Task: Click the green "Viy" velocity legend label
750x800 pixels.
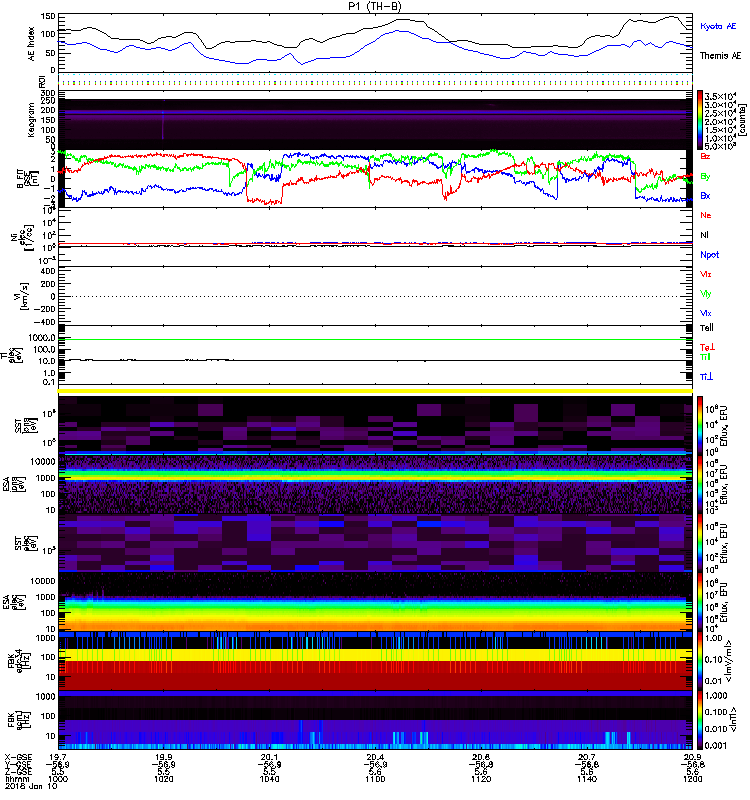Action: (705, 294)
